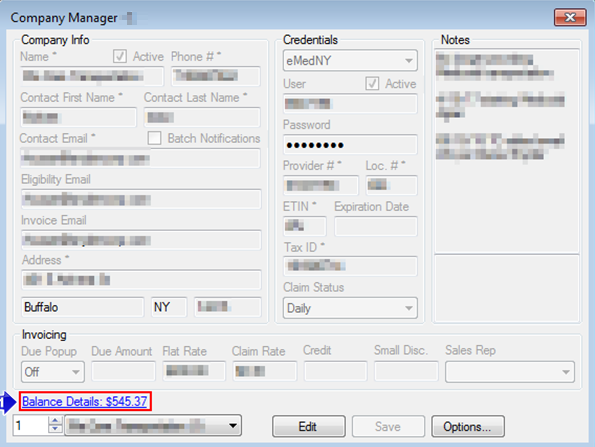Enable the Batch Notifications checkbox

pos(154,138)
